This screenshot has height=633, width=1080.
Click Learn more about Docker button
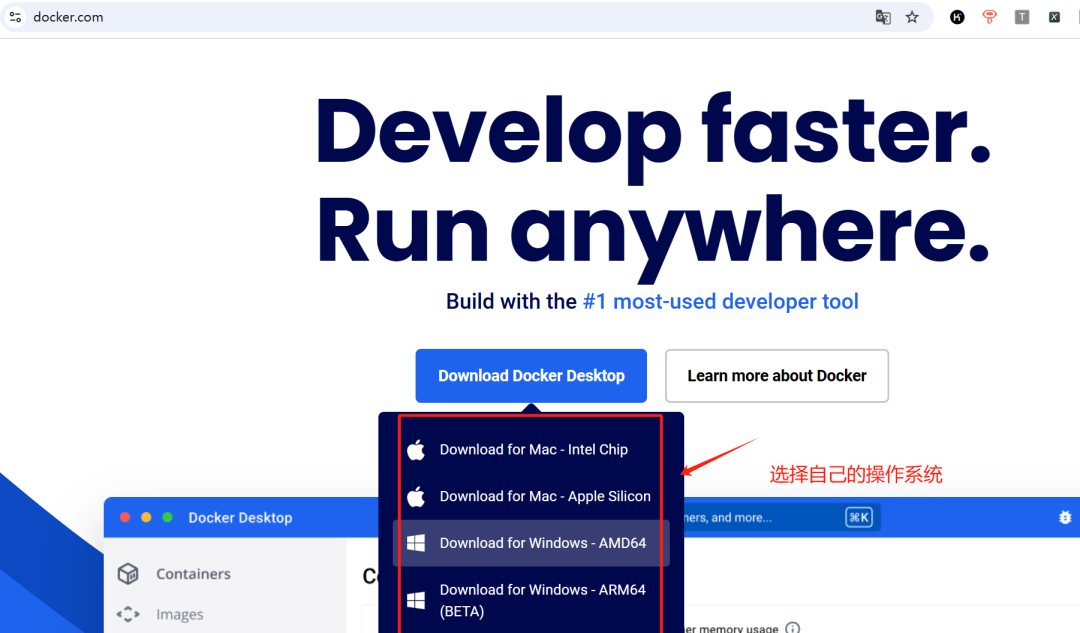[x=776, y=375]
